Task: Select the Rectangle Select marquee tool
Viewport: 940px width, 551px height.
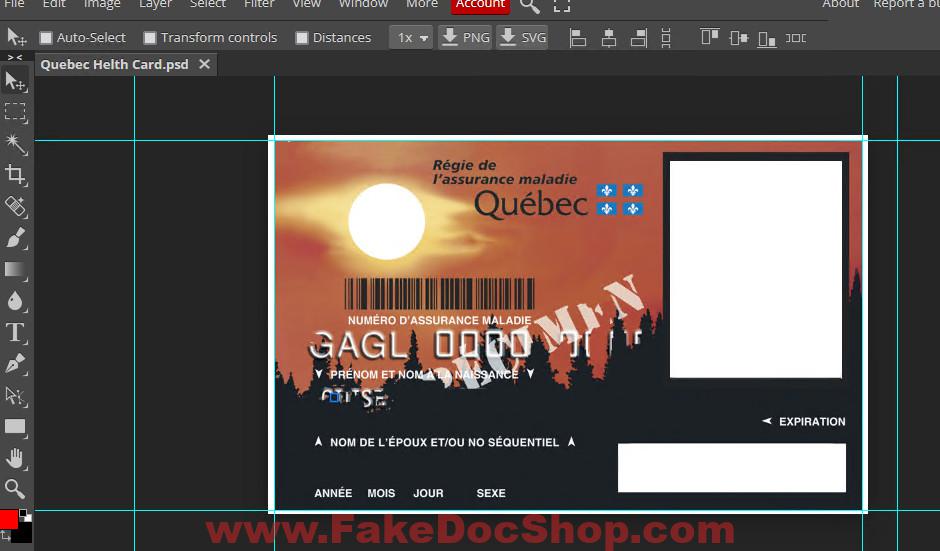Action: [x=15, y=112]
